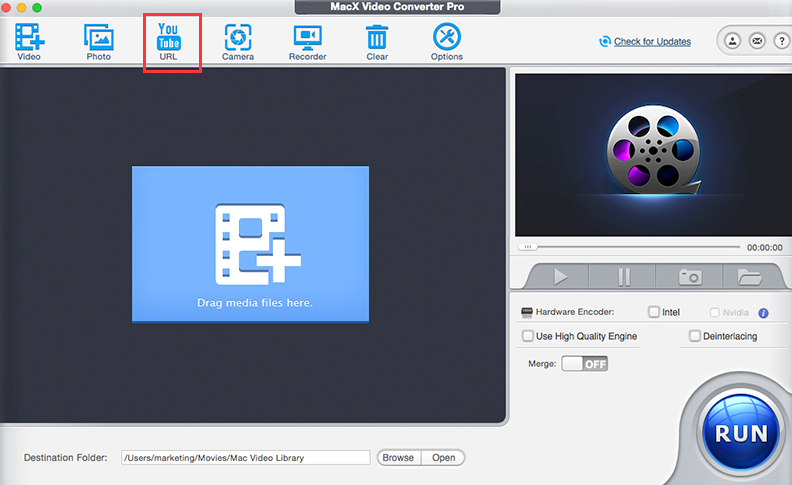Click the Destination Folder path field
Viewport: 792px width, 485px height.
[245, 458]
